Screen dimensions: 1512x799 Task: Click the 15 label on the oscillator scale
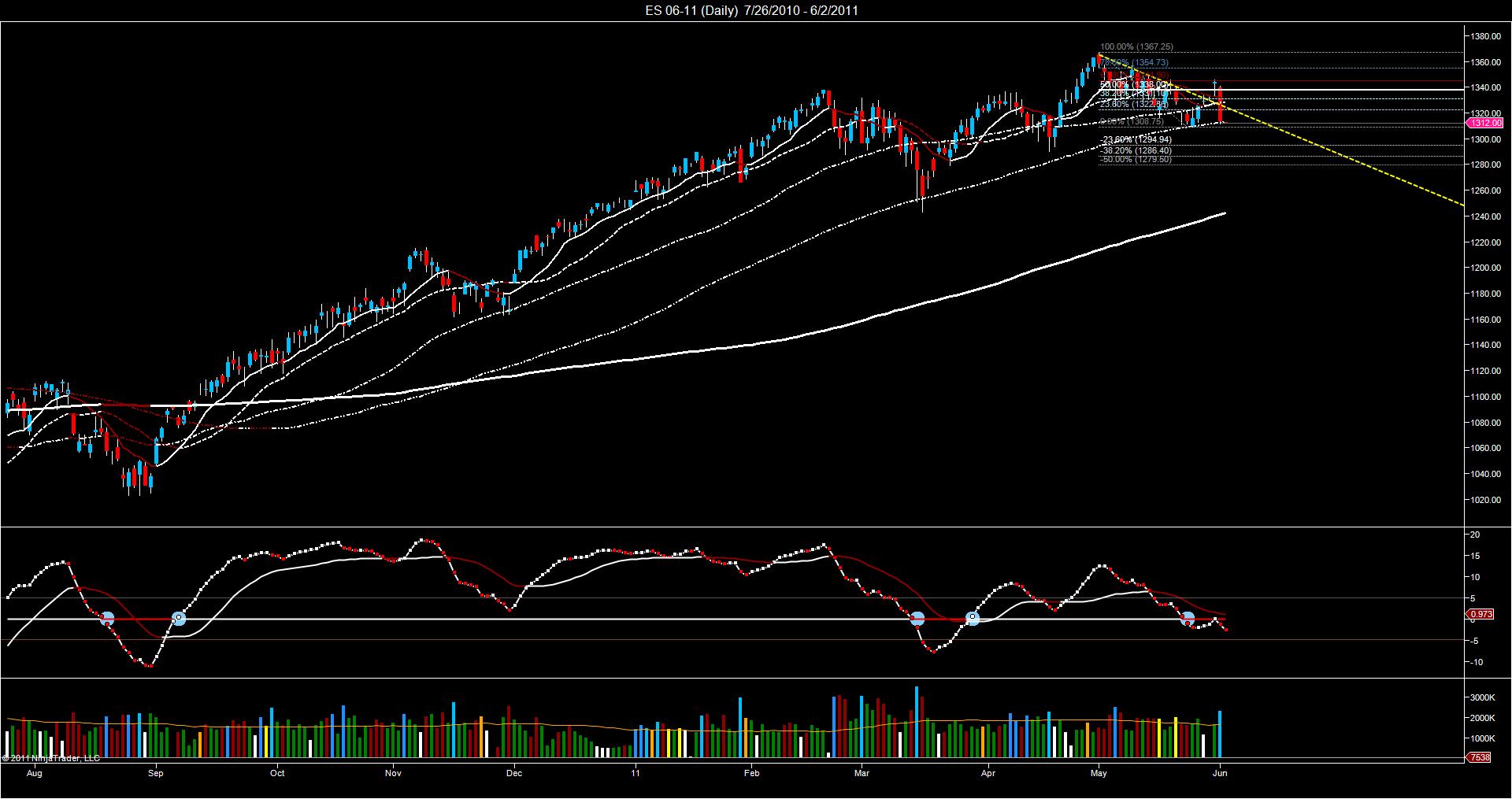1475,557
